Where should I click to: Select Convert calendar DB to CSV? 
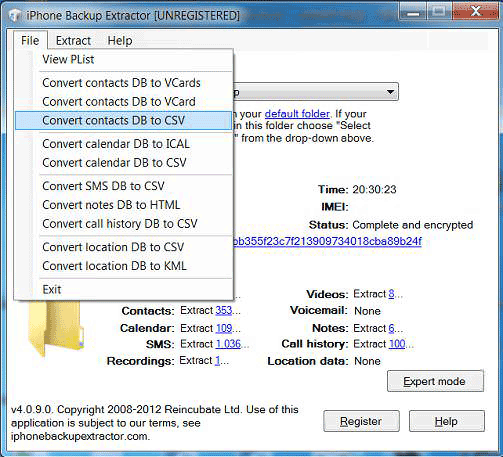[x=123, y=163]
